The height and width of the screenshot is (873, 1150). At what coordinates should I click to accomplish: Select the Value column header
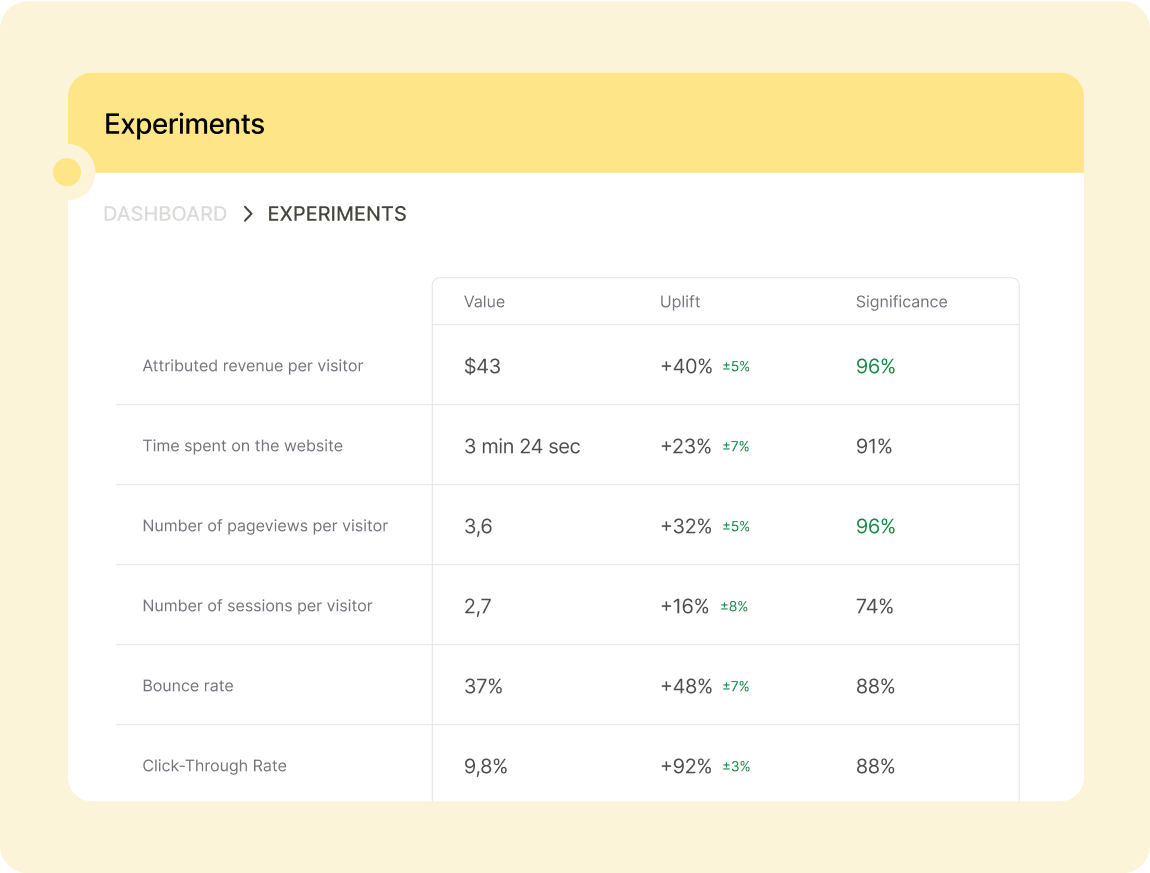click(x=484, y=302)
